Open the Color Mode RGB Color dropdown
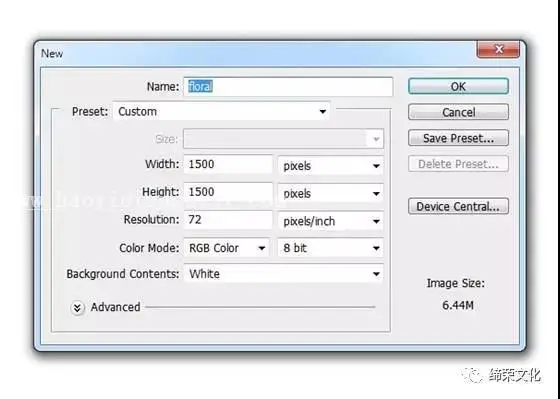The image size is (560, 399). [227, 248]
